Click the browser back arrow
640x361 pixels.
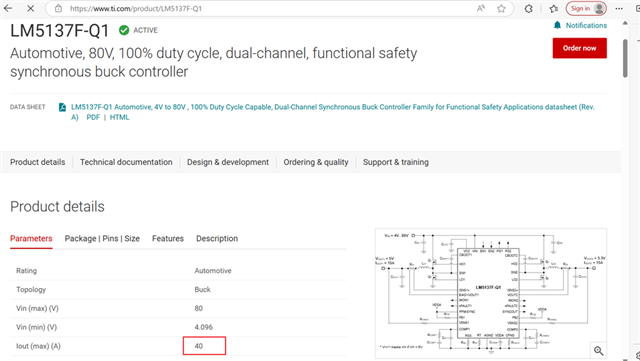[8, 8]
